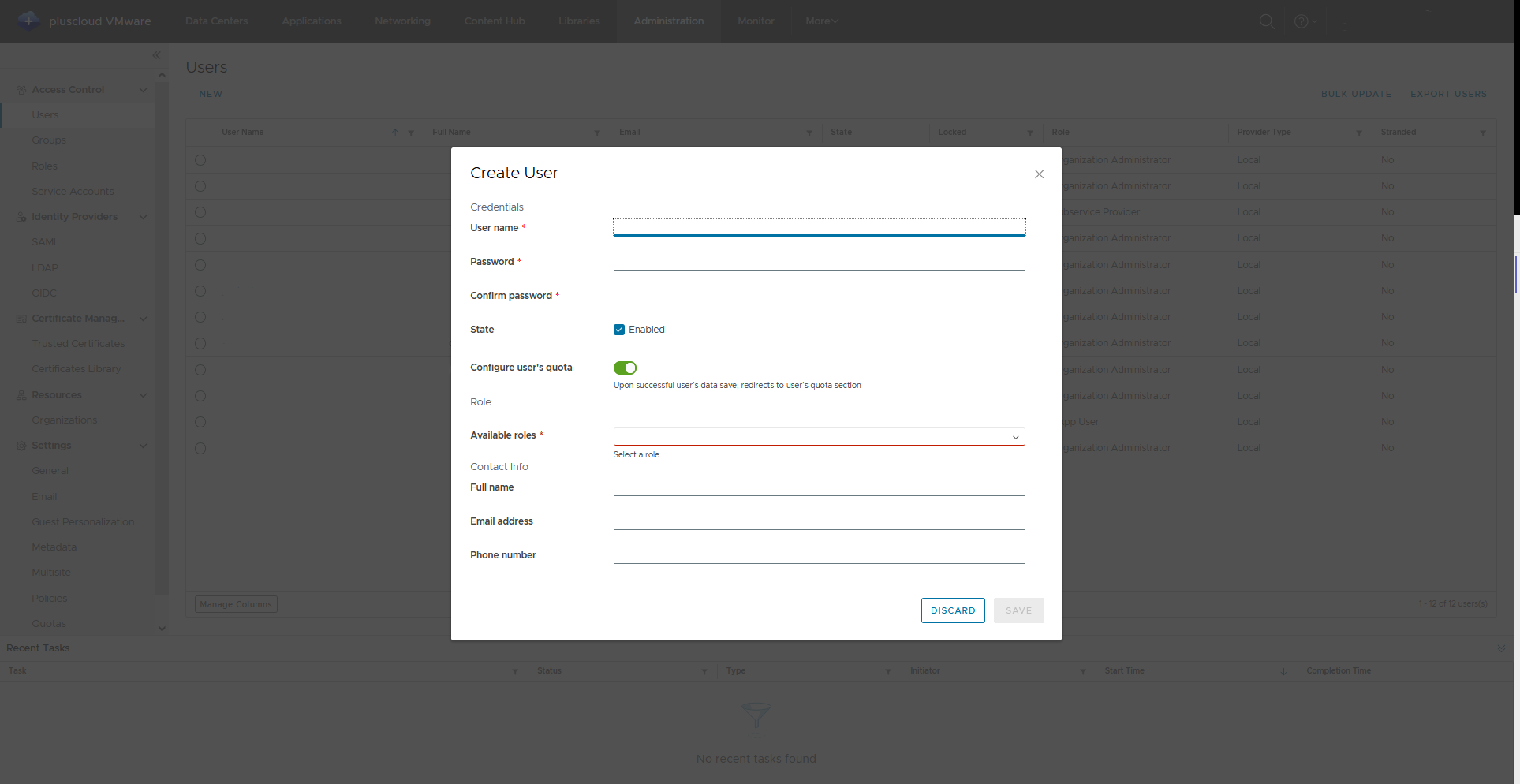Open the Networking menu
The width and height of the screenshot is (1520, 784).
tap(402, 21)
